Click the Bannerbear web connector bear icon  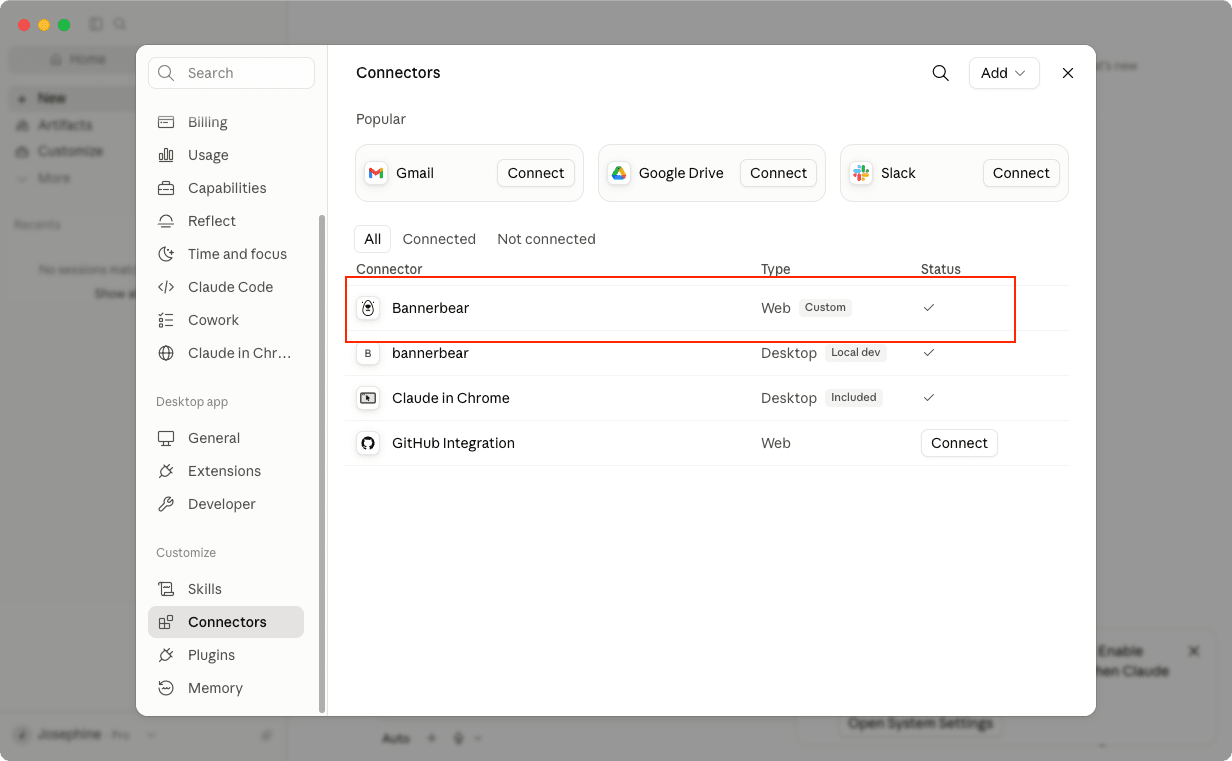(368, 308)
